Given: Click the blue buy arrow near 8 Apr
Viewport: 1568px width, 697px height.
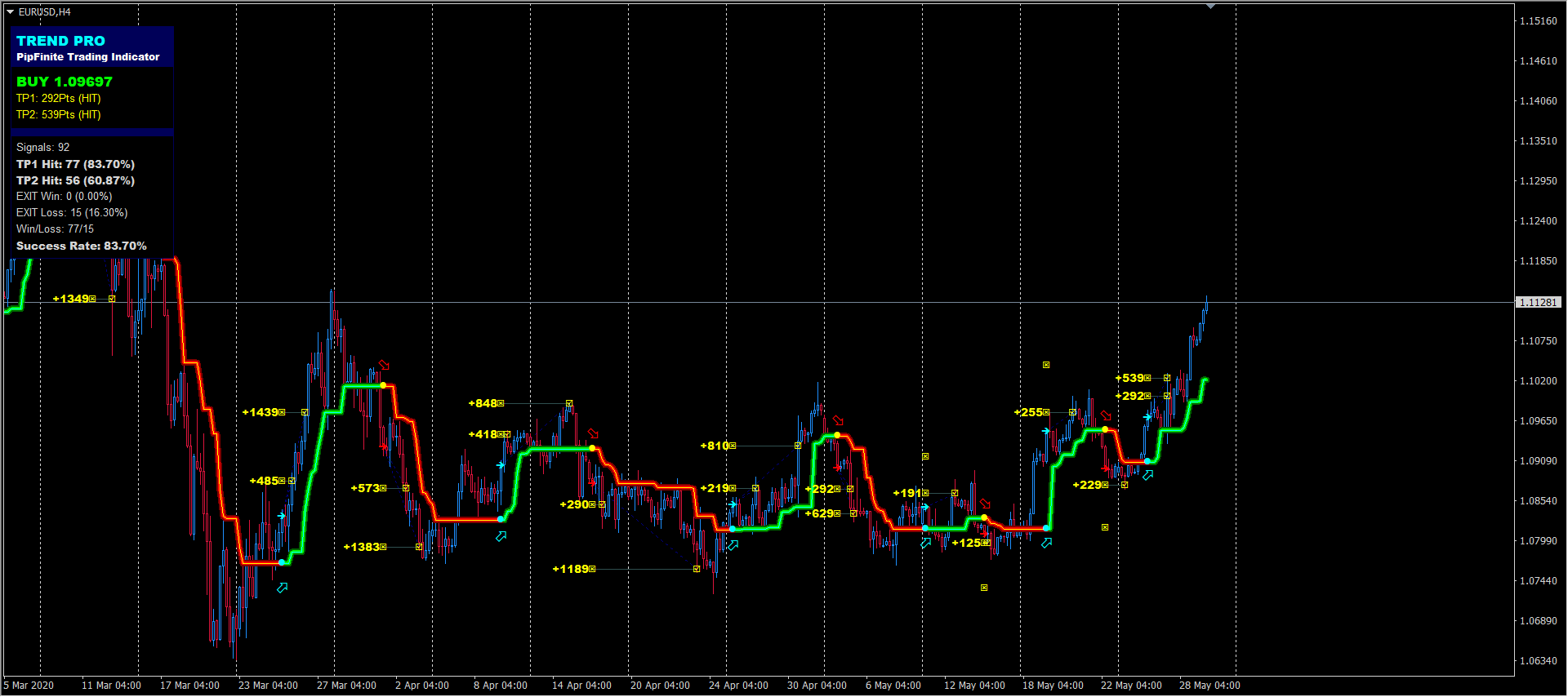Looking at the screenshot, I should tap(501, 536).
